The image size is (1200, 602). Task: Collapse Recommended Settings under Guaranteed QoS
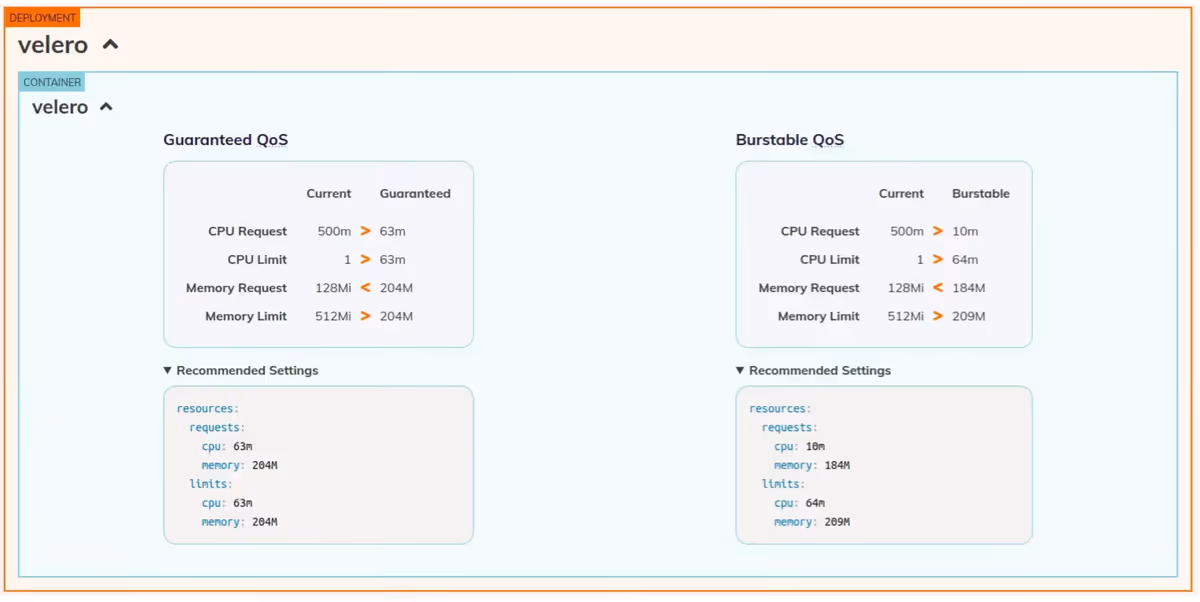point(241,371)
